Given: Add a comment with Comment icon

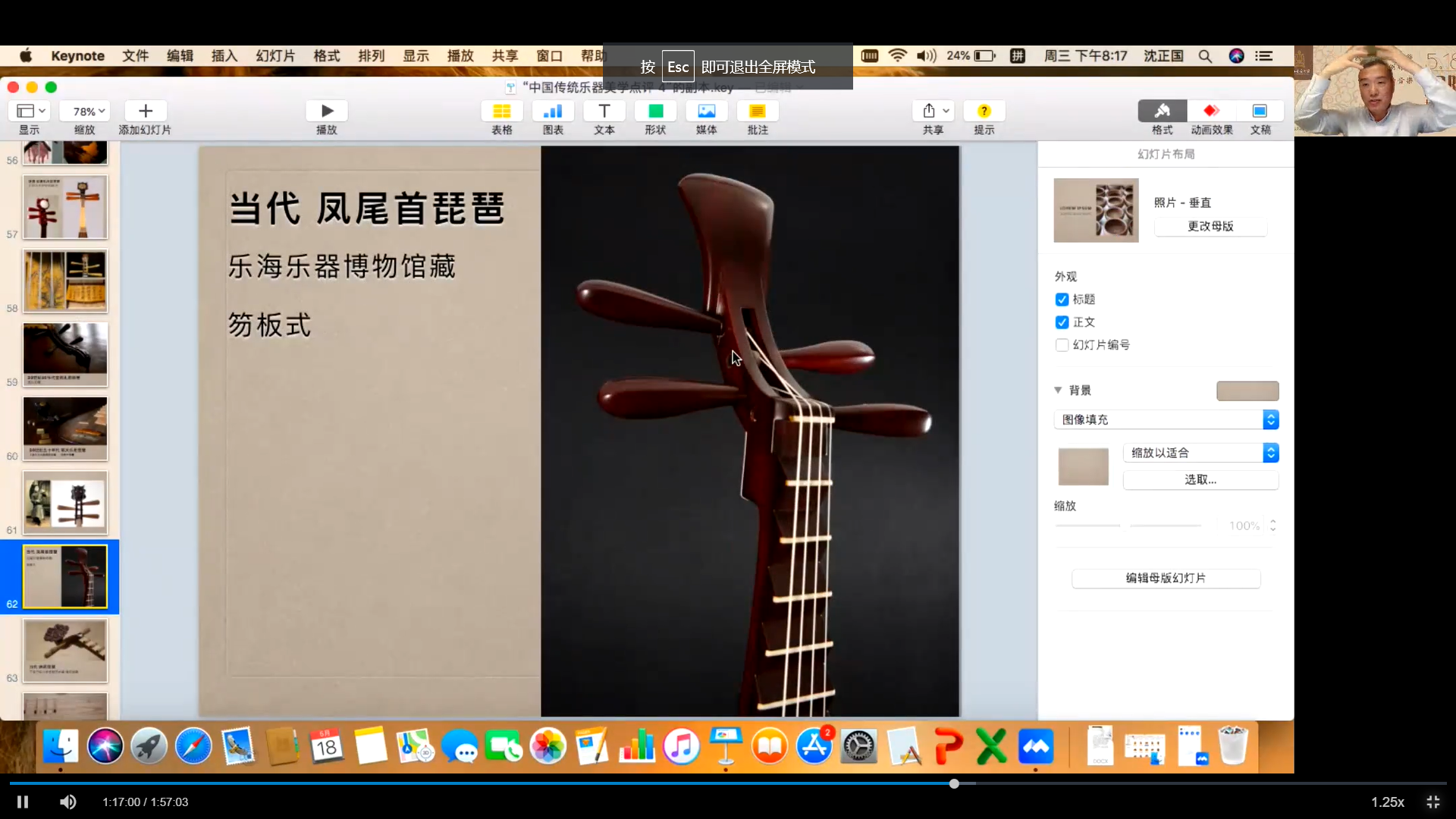Looking at the screenshot, I should tap(757, 111).
